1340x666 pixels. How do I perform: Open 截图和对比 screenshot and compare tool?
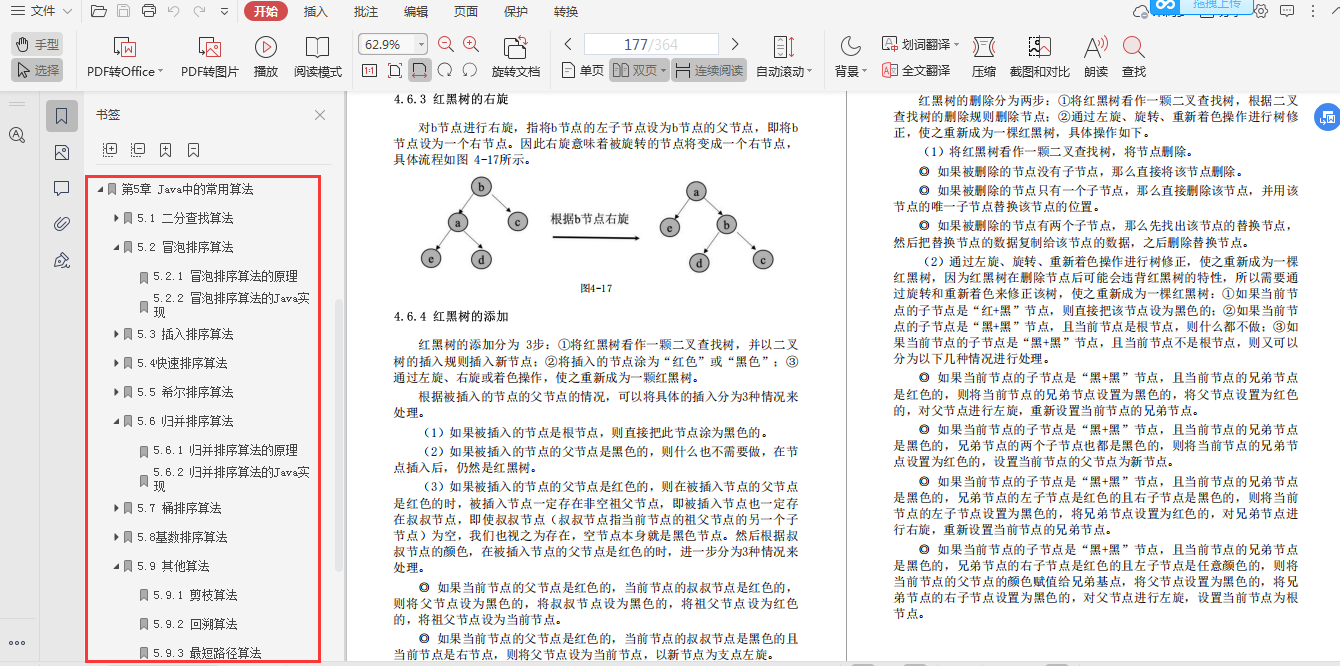coord(1040,57)
